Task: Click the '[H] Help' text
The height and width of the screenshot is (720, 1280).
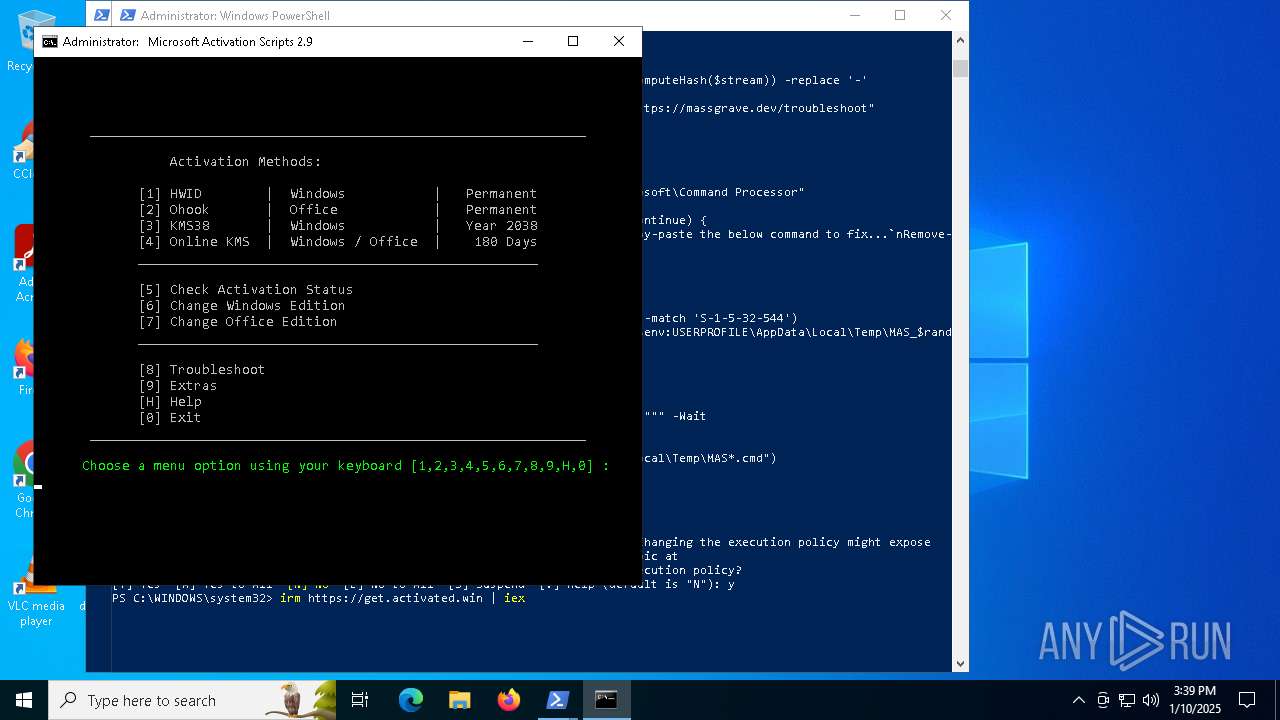Action: [x=170, y=401]
